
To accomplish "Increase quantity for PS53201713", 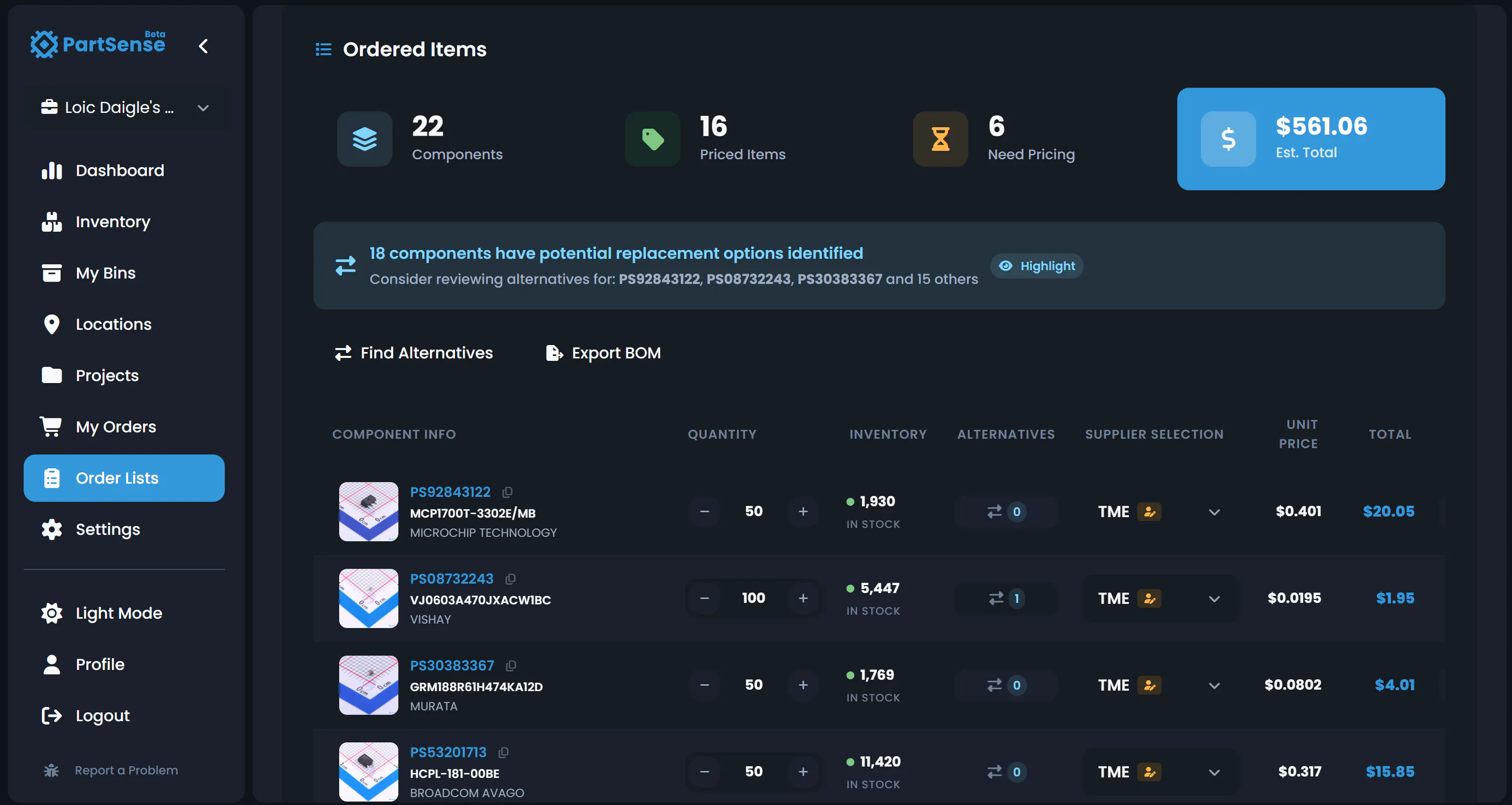I will 803,771.
